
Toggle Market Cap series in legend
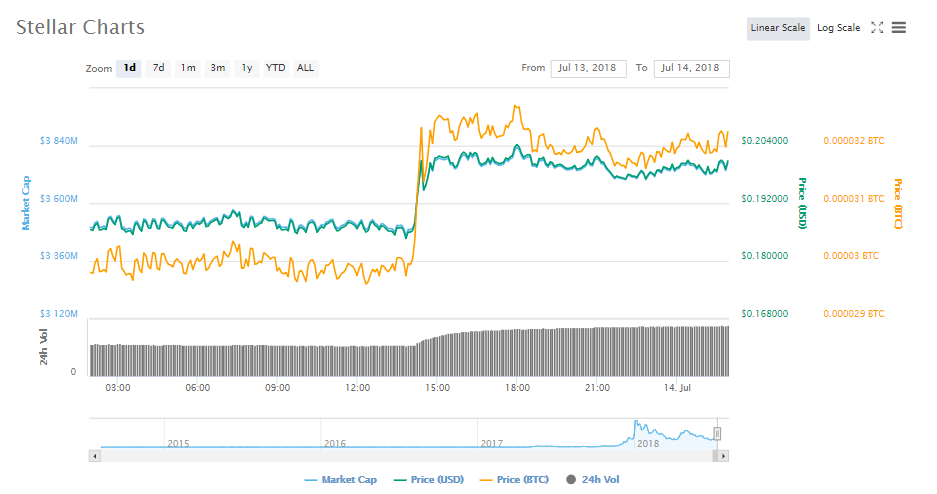[341, 480]
